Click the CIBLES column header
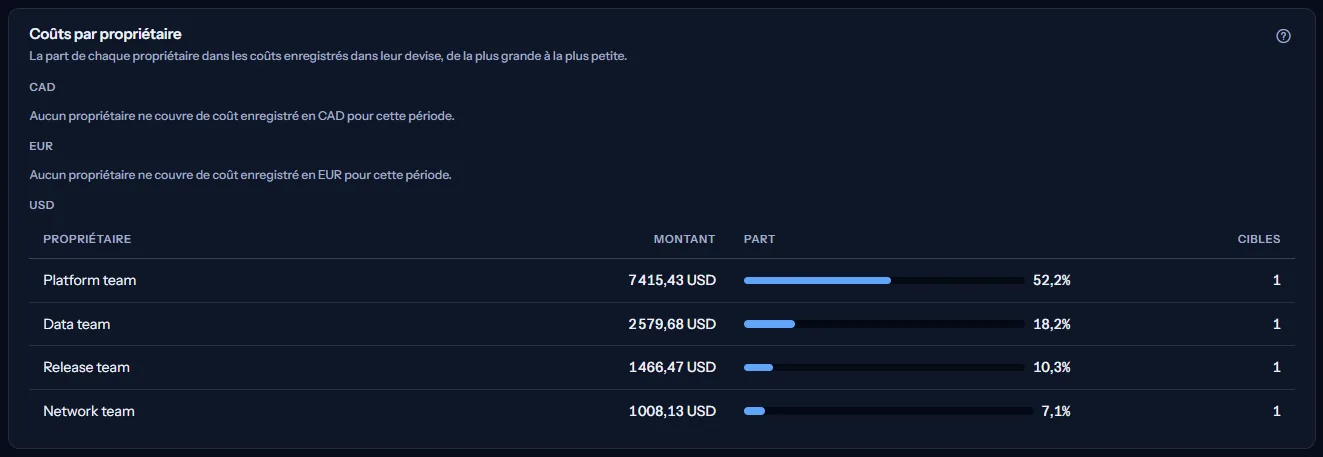 coord(1259,239)
